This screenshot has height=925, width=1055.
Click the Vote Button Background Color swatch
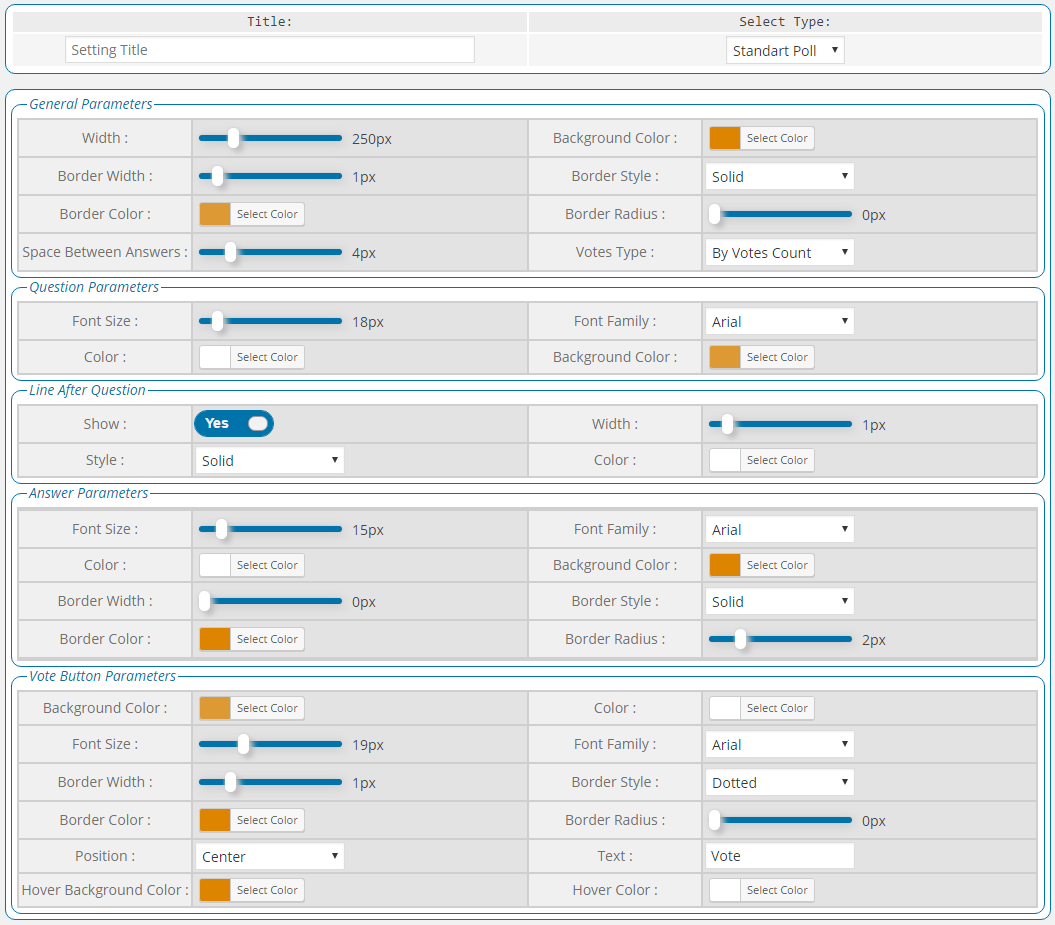point(215,708)
